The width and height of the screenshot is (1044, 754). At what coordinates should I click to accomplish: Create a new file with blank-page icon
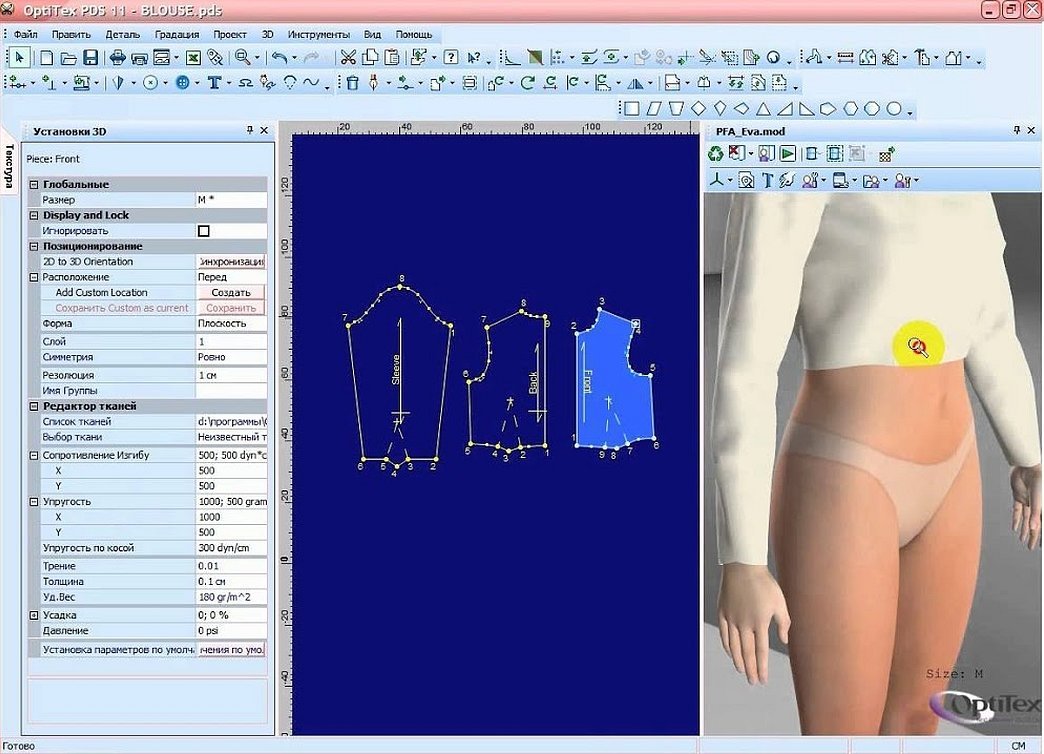pyautogui.click(x=46, y=58)
